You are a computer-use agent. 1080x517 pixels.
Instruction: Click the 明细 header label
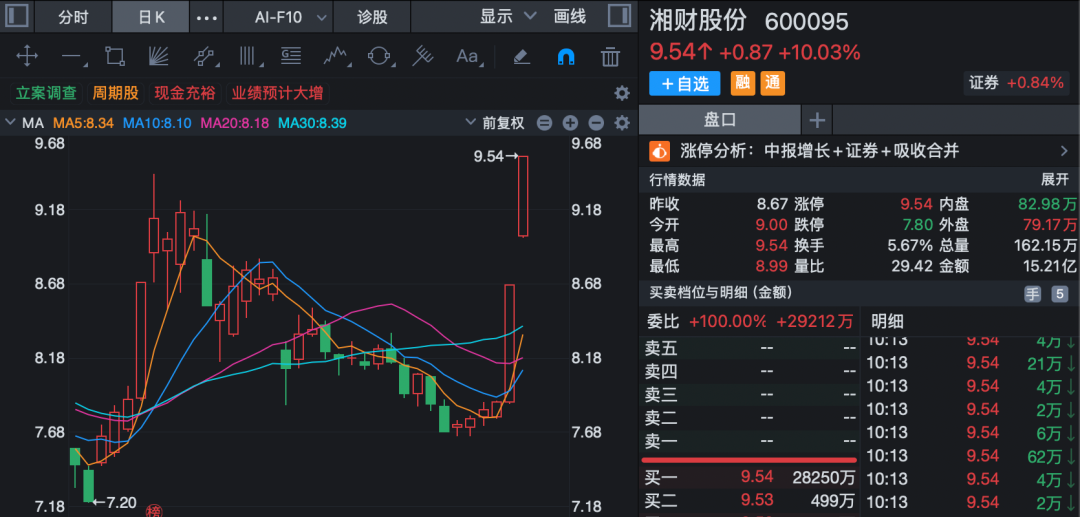click(887, 321)
